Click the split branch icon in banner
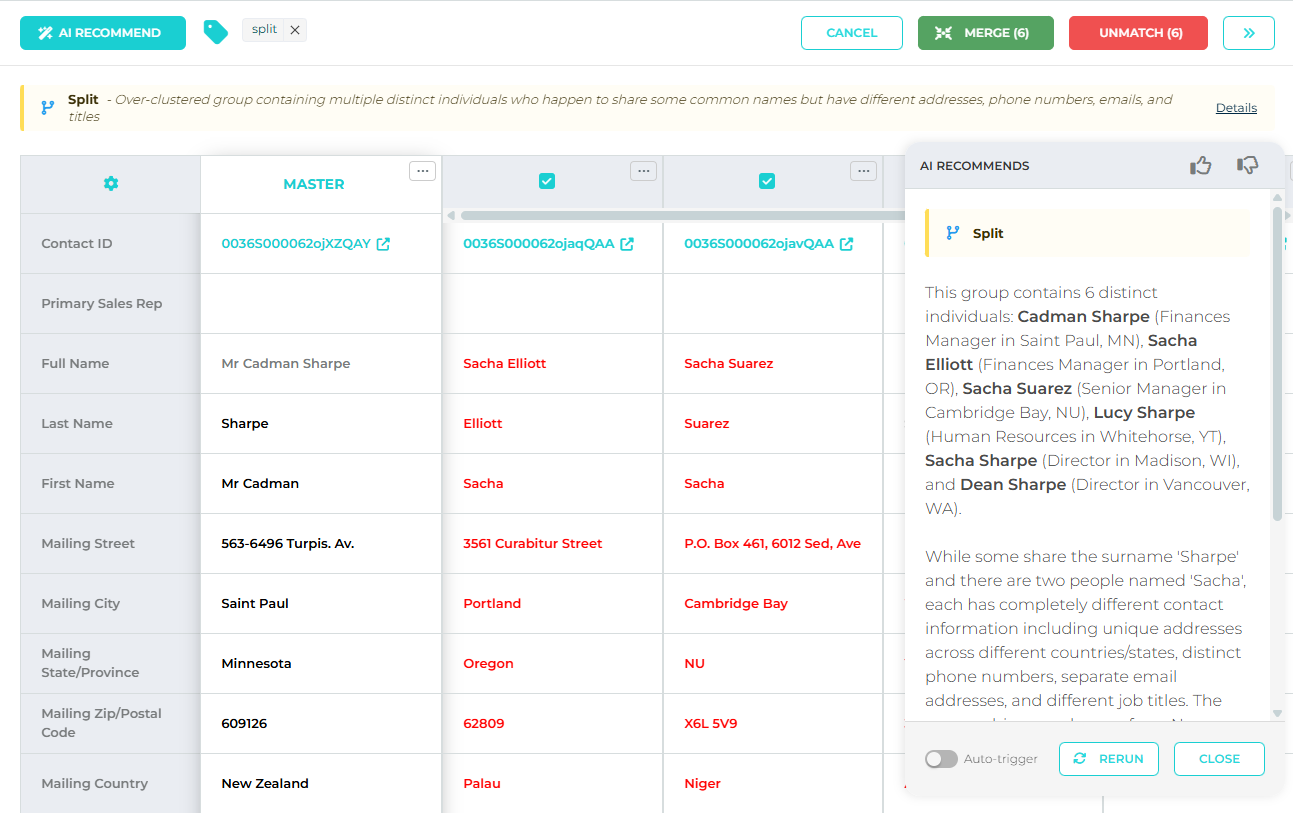The image size is (1293, 813). 47,108
